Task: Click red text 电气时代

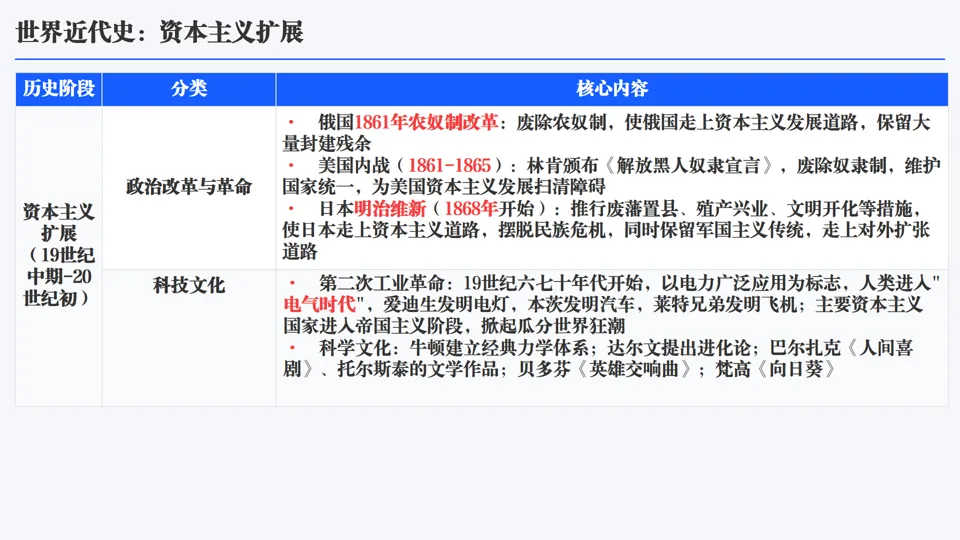Action: point(319,304)
